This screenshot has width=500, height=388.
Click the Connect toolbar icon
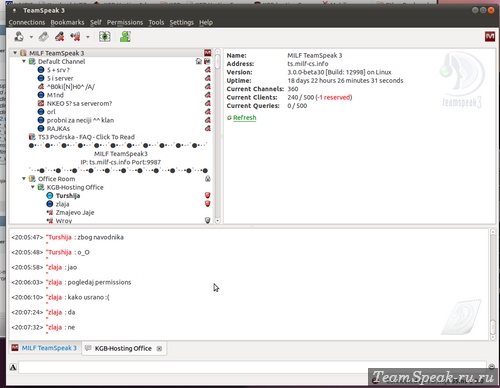19,36
